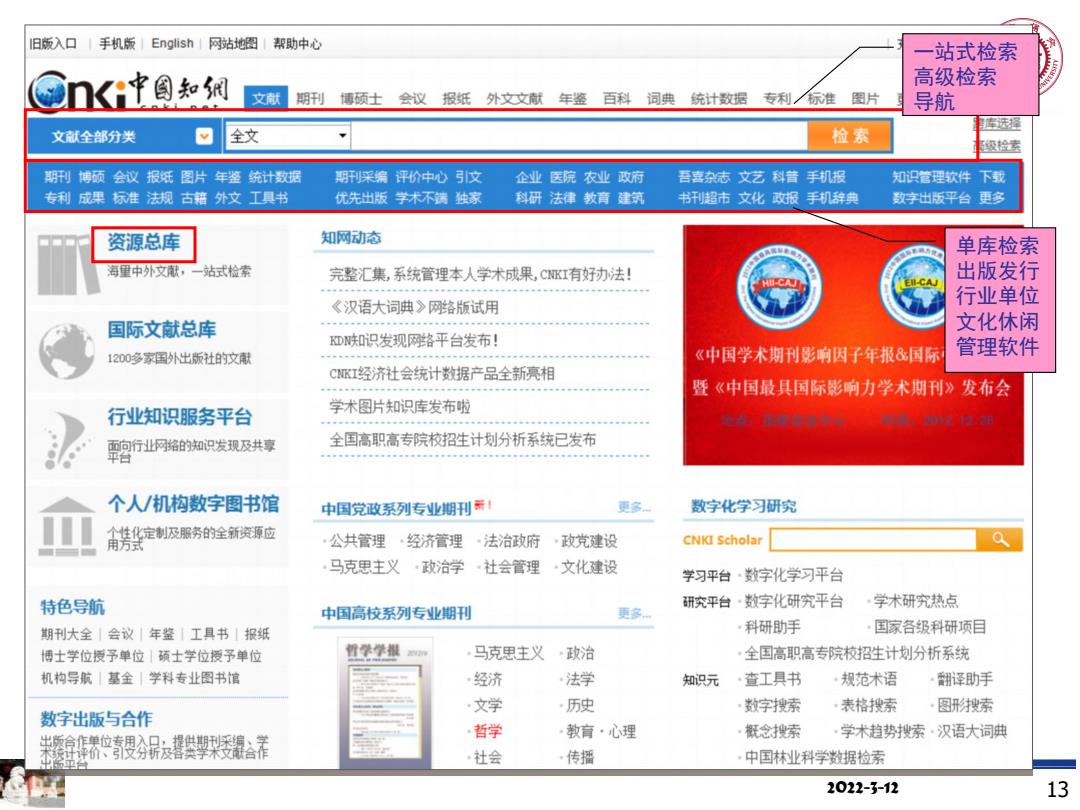
Task: Click 古籍 in the blue navigation bar
Action: [194, 198]
